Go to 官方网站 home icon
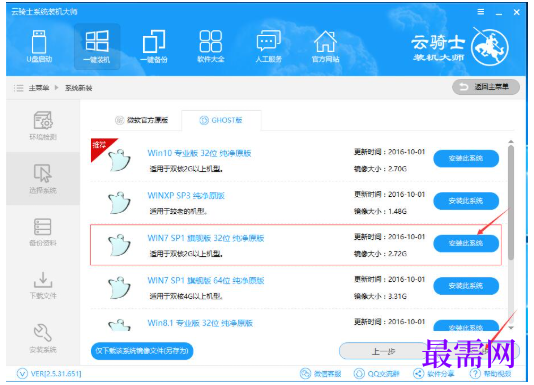534x385 pixels. tap(325, 47)
